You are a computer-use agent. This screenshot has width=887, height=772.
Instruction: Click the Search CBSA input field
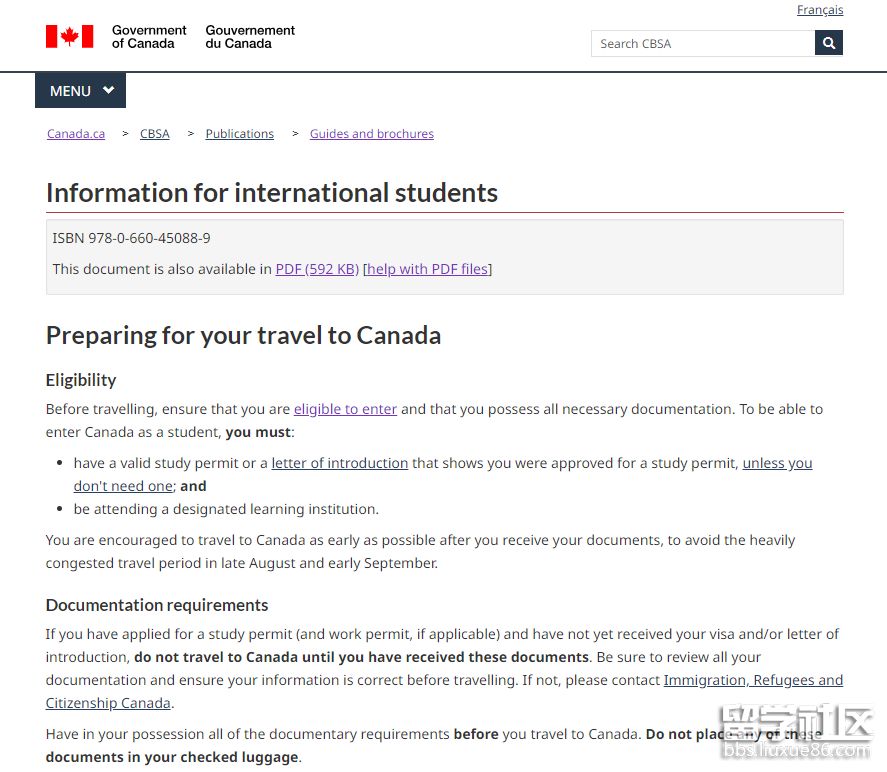pyautogui.click(x=702, y=43)
